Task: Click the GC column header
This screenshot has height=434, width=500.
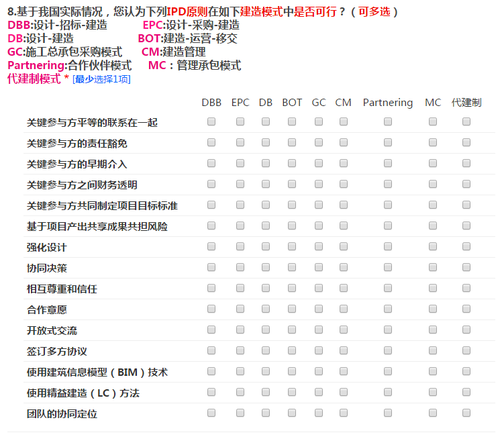Action: (319, 102)
